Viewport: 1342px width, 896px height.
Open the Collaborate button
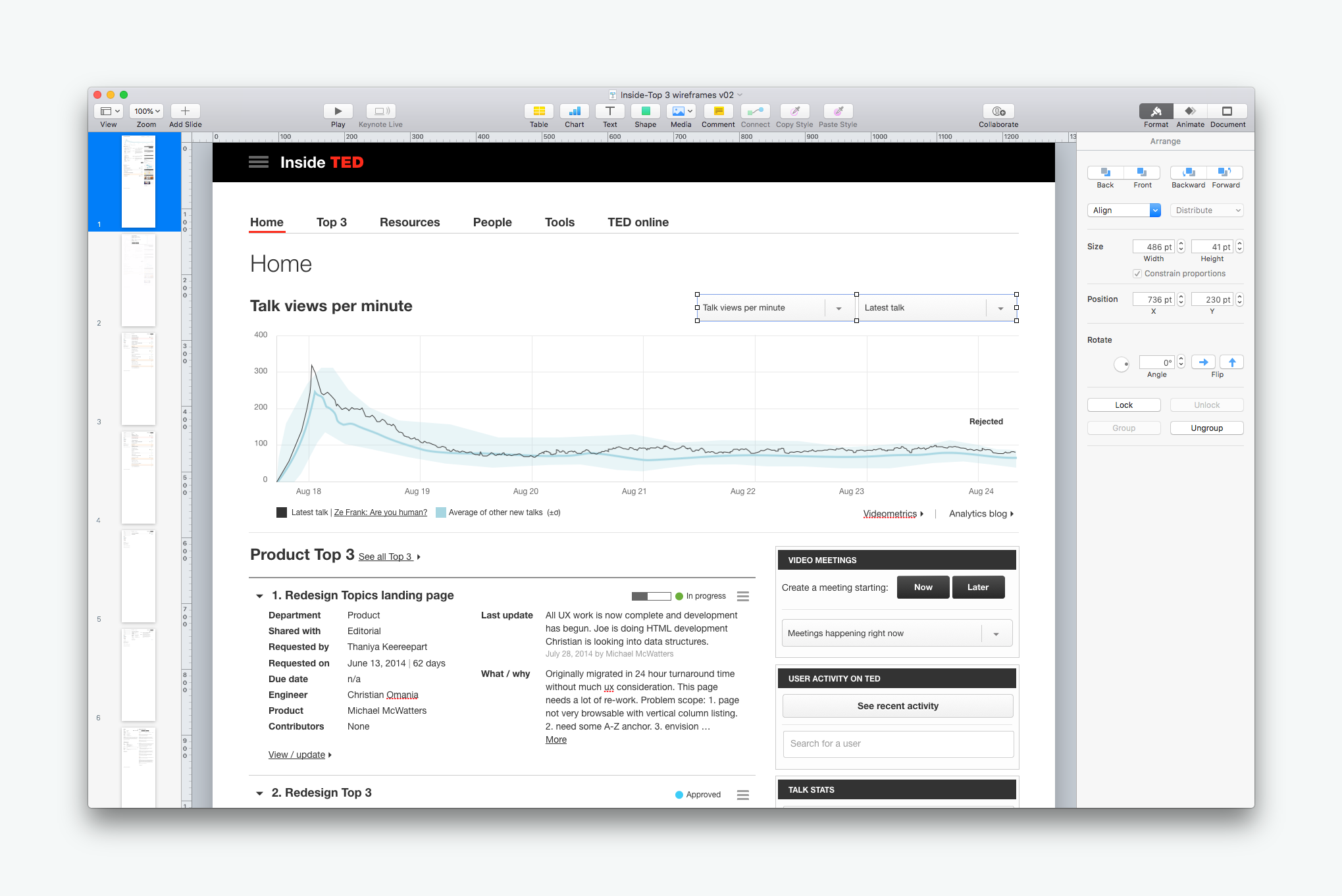coord(998,111)
